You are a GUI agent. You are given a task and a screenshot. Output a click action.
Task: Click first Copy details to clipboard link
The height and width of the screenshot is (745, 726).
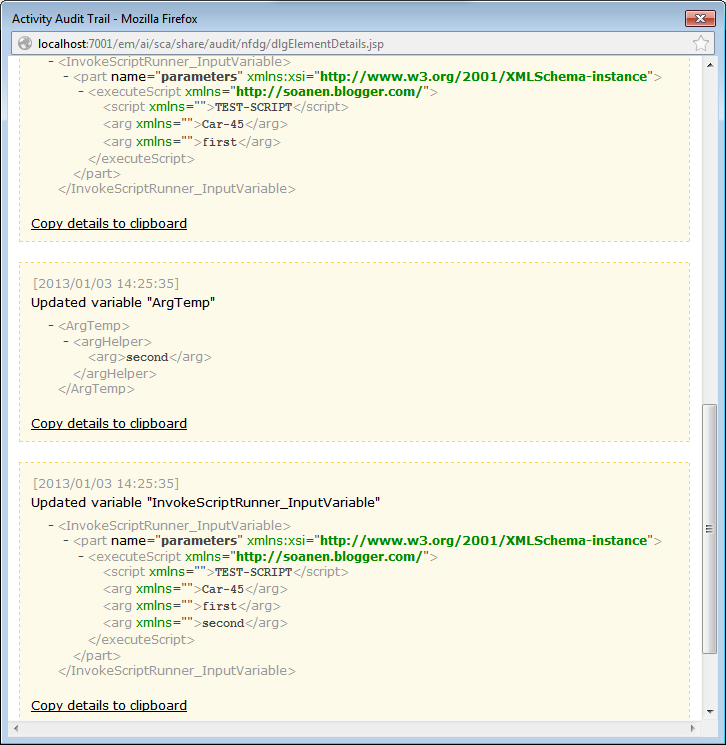[109, 223]
